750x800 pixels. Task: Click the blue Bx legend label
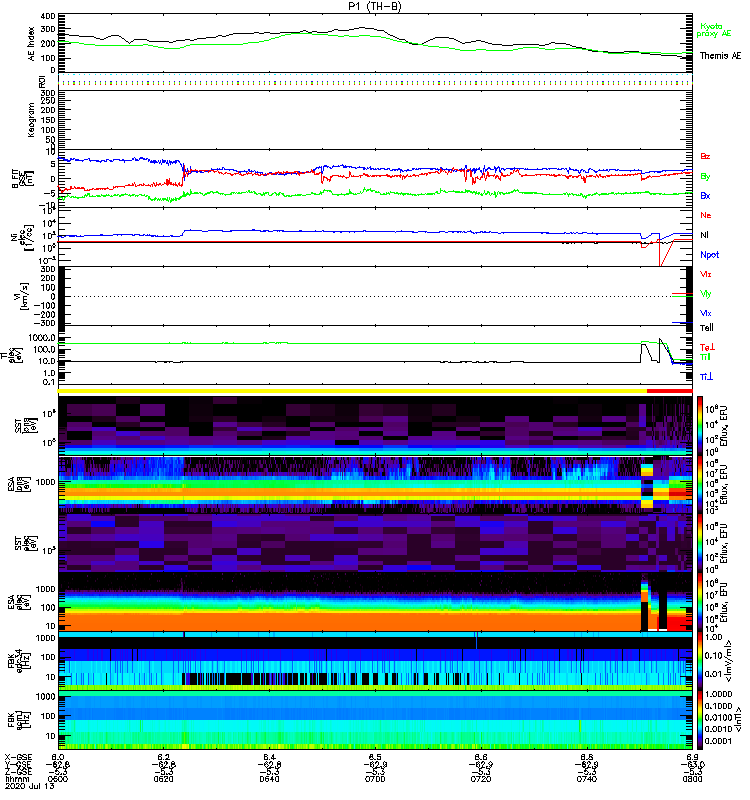pos(705,195)
